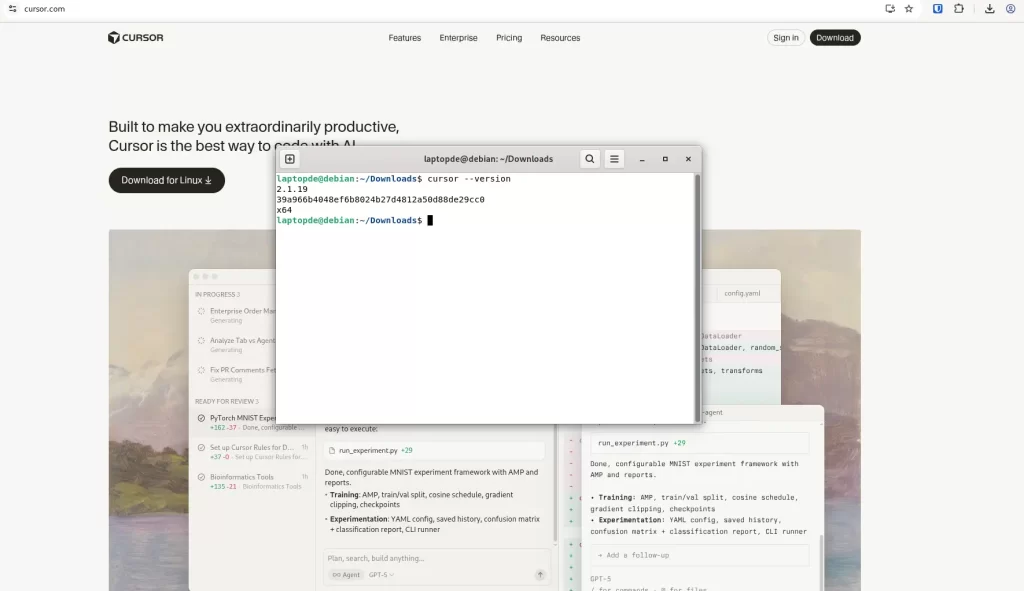Click the terminal search icon
Viewport: 1024px width, 591px height.
pos(590,159)
